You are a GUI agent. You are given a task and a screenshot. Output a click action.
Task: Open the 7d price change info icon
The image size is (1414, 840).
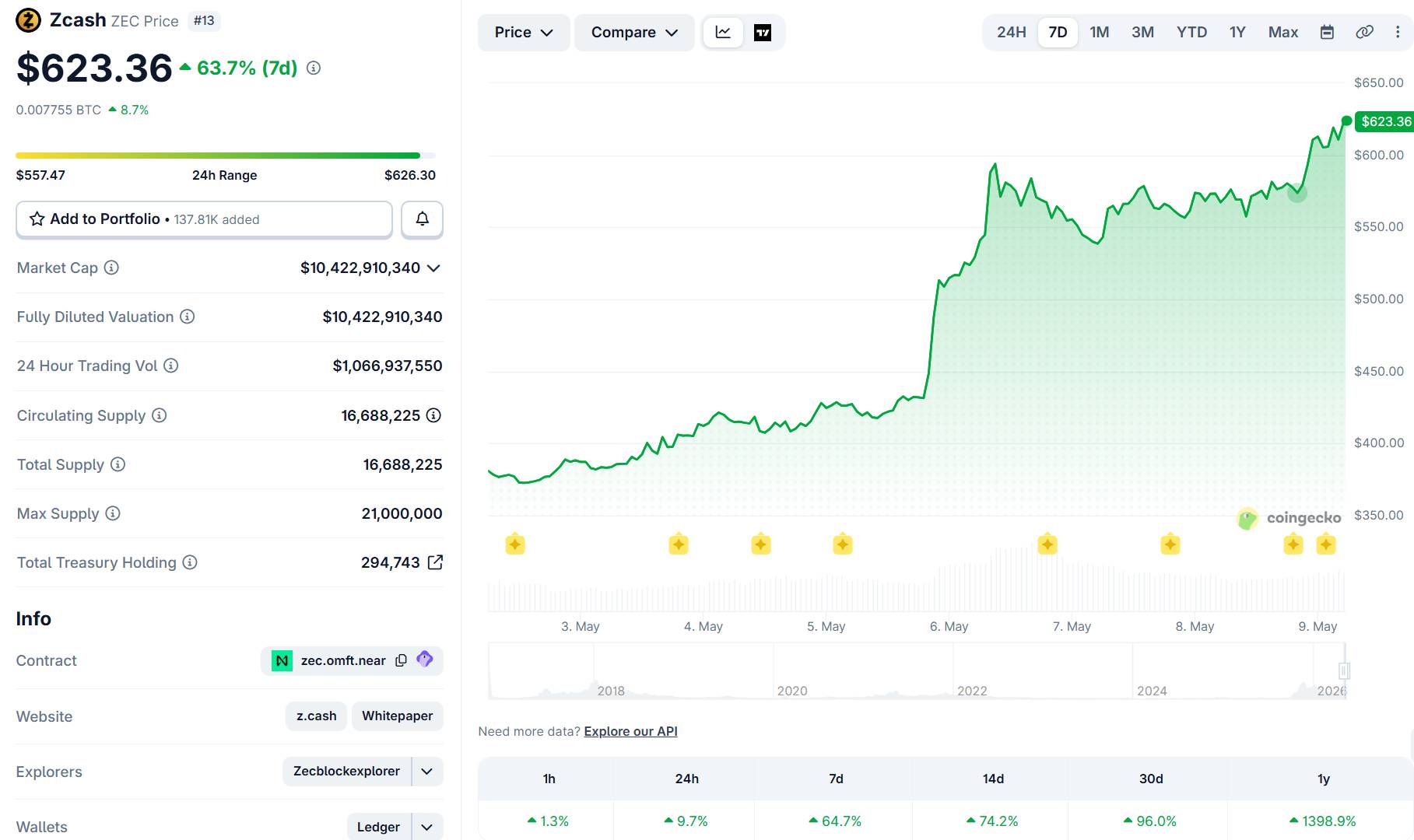(314, 68)
